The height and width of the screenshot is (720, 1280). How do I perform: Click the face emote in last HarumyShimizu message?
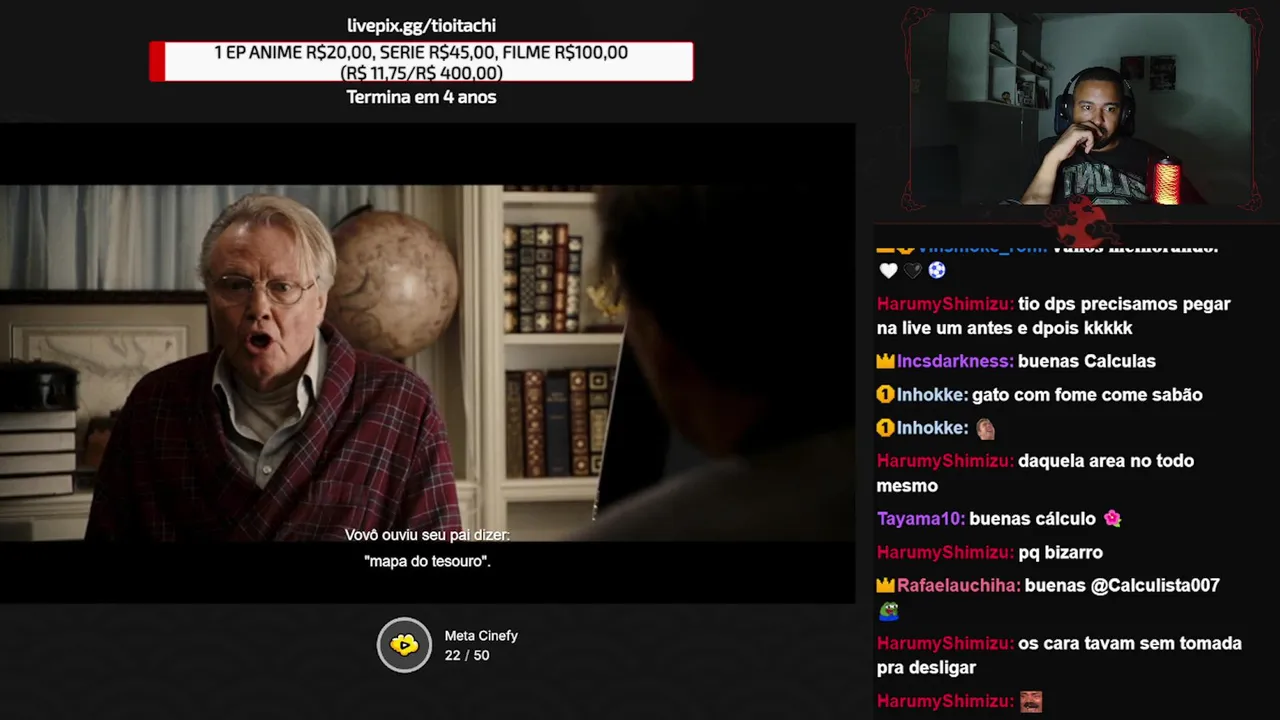tap(1030, 702)
